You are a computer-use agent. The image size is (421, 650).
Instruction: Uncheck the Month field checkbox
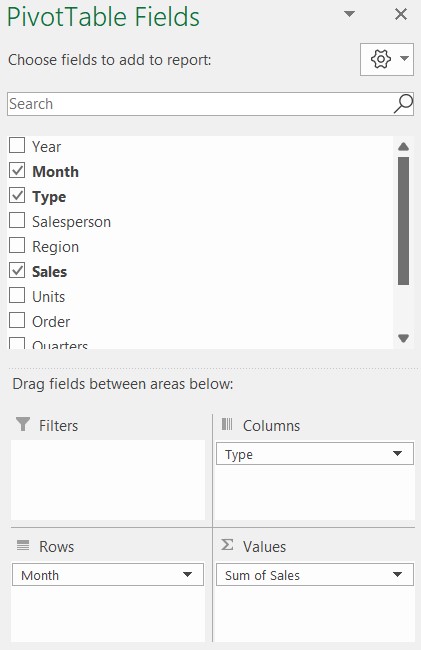(17, 170)
